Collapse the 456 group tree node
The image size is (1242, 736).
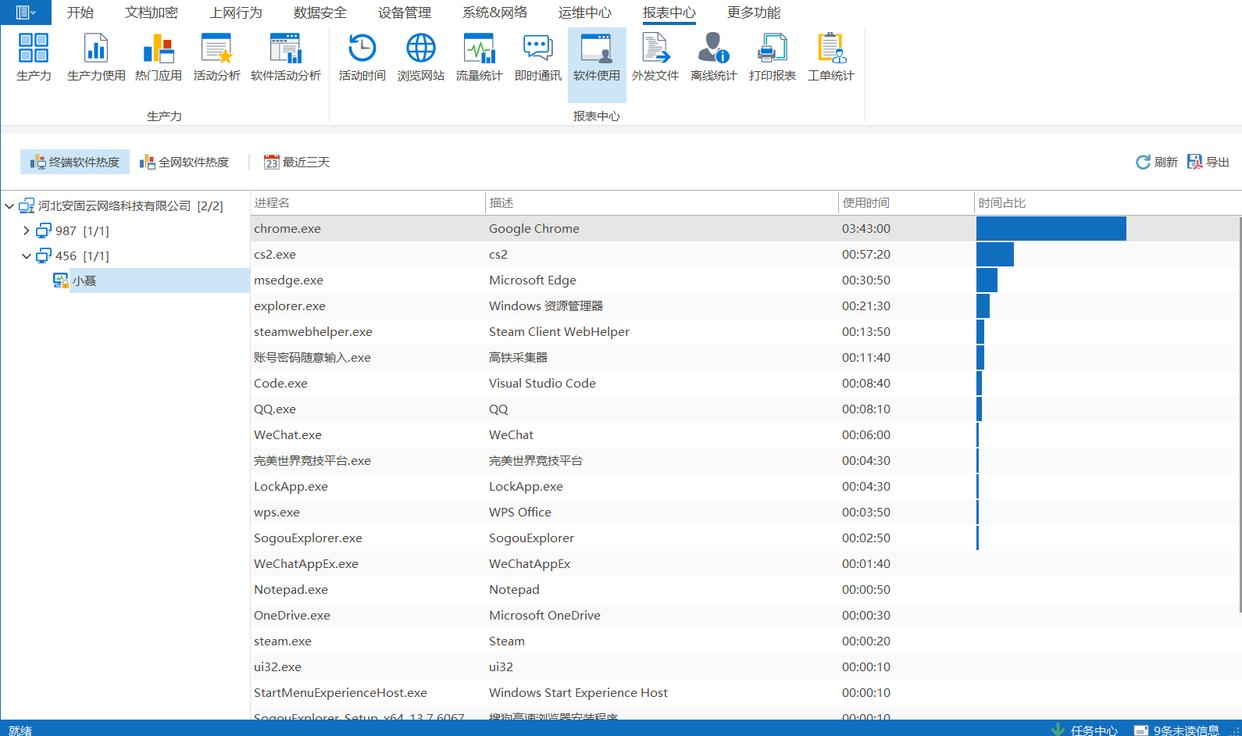(x=27, y=256)
